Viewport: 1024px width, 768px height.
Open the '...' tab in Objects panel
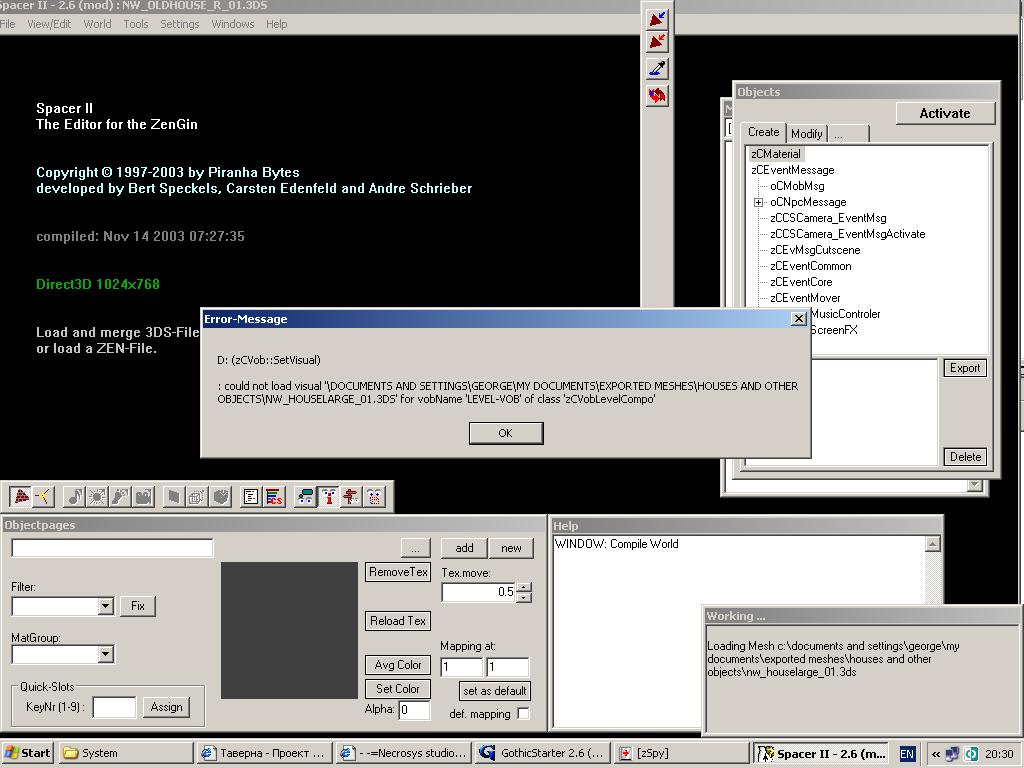click(x=848, y=133)
